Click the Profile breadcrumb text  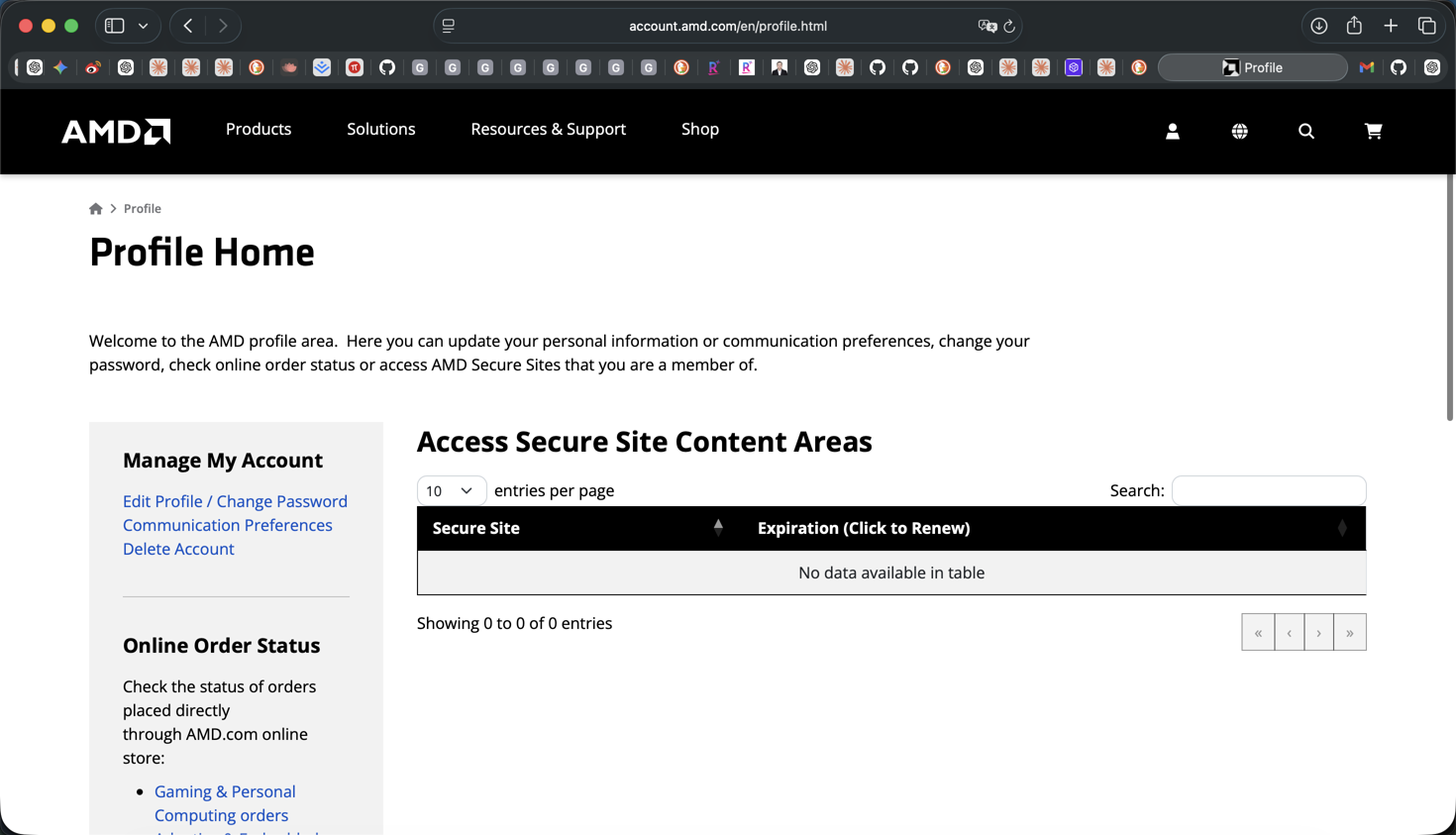click(143, 208)
